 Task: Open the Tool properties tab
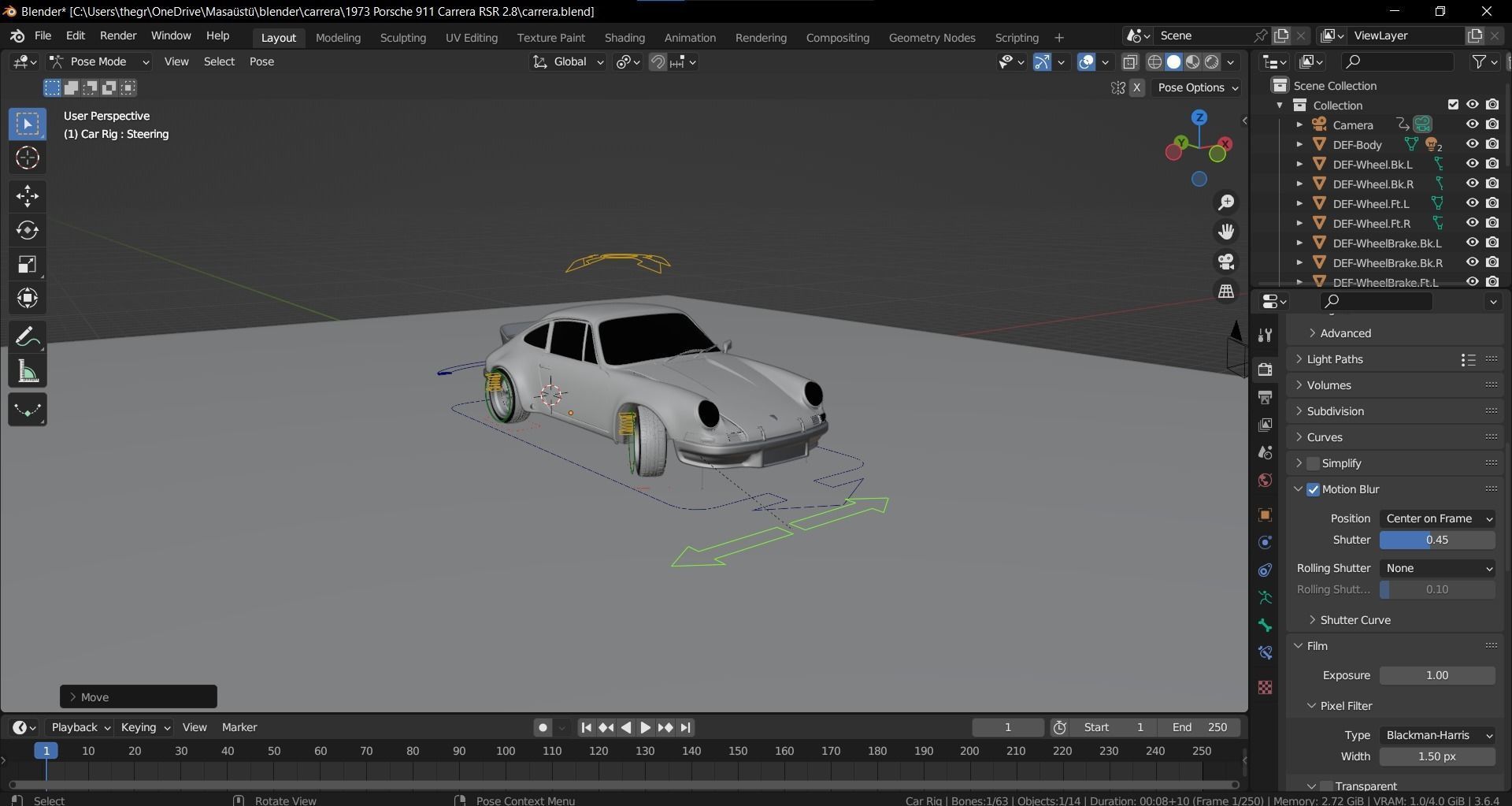(x=1266, y=335)
